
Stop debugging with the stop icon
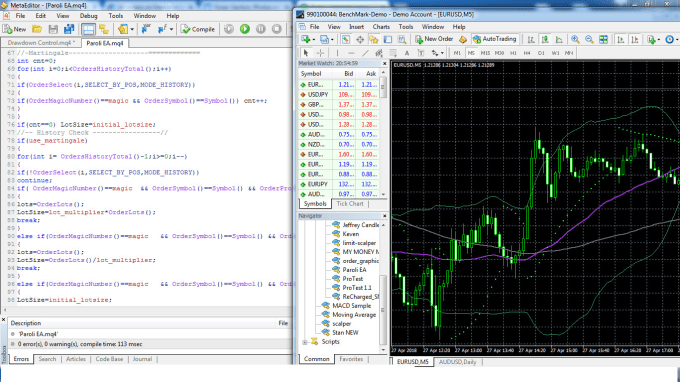[276, 29]
